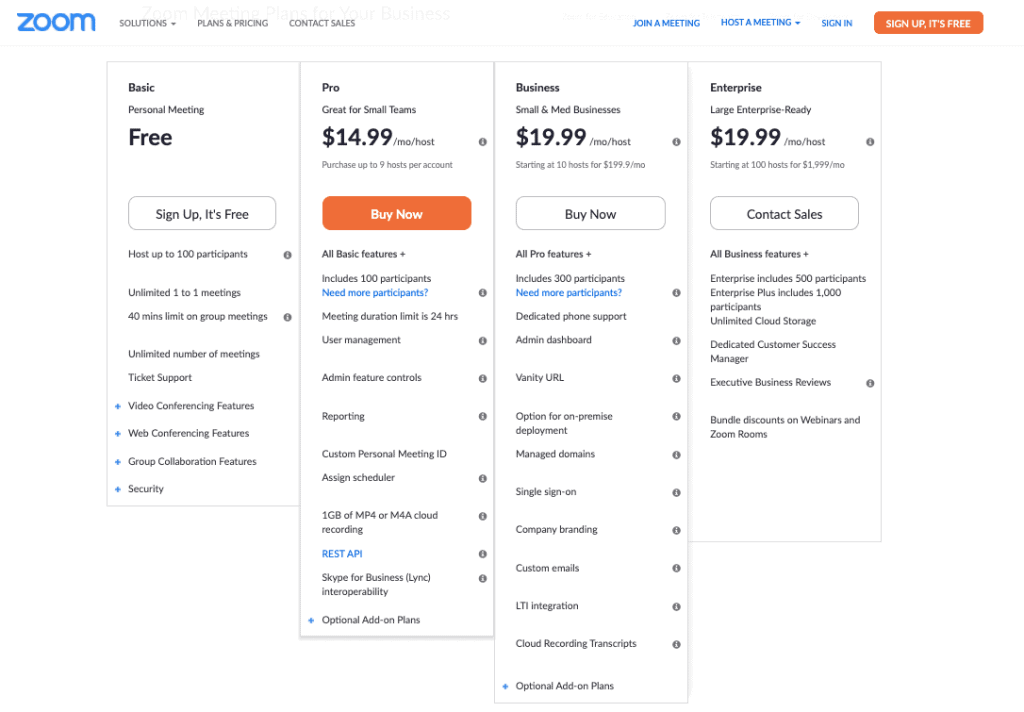Click the Enterprise plan heading
The width and height of the screenshot is (1024, 712).
(x=735, y=88)
